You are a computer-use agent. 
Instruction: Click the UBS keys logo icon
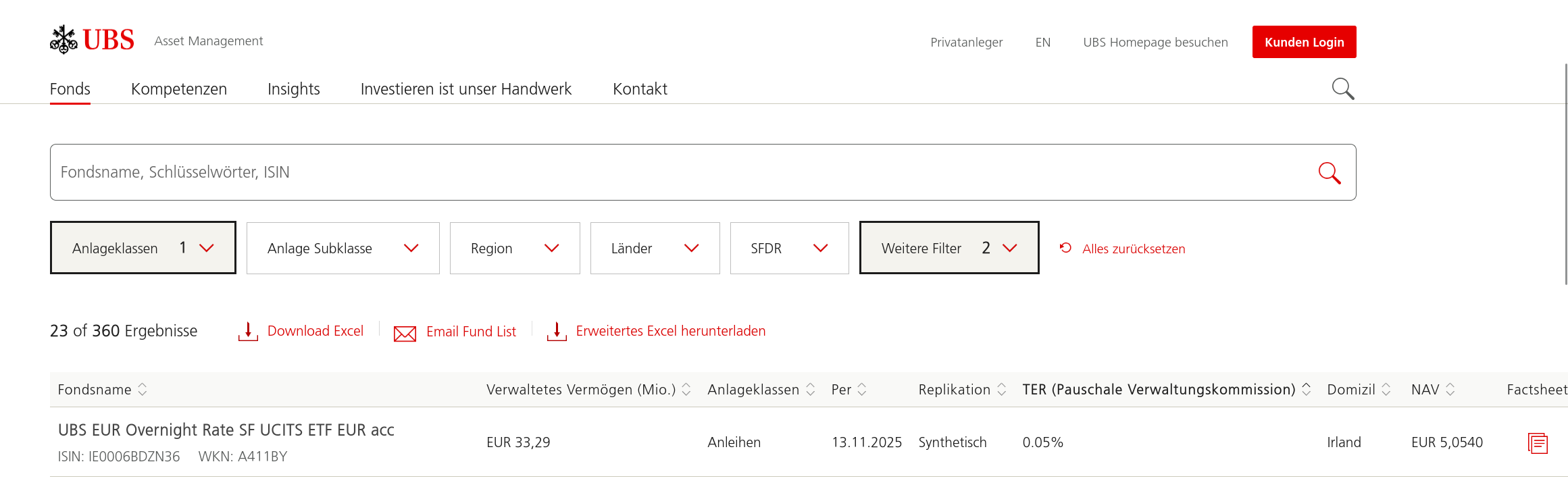coord(64,40)
